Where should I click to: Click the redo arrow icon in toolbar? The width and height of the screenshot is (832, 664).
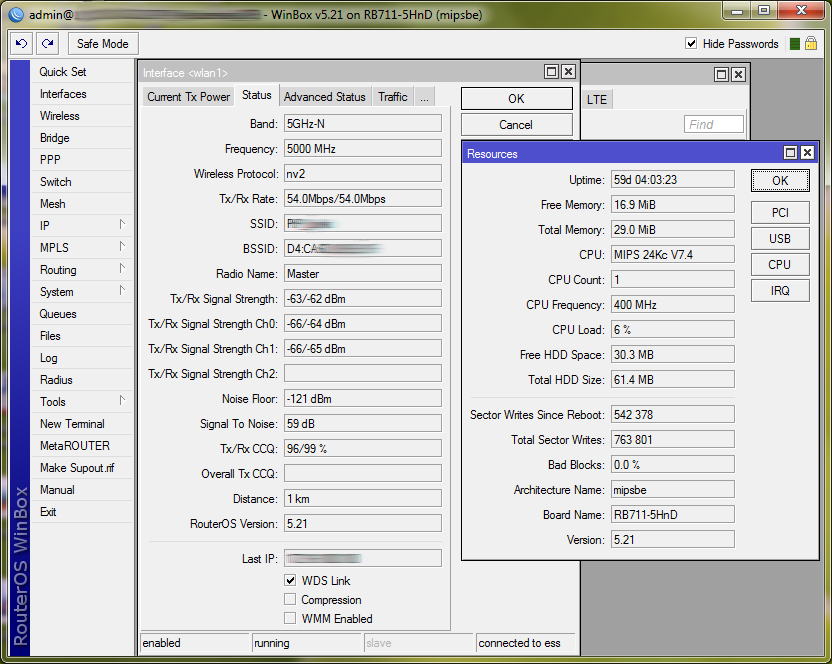click(x=47, y=44)
